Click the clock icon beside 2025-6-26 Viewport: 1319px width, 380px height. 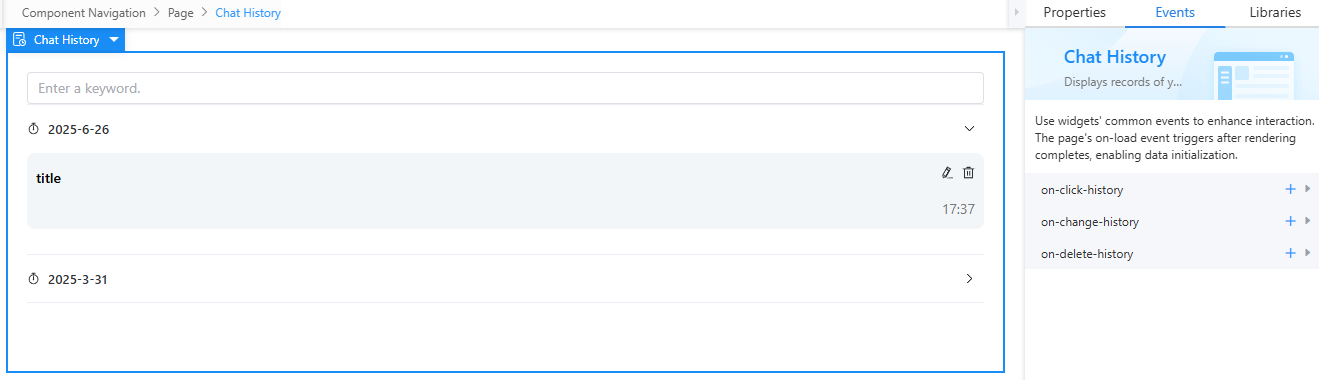tap(33, 129)
